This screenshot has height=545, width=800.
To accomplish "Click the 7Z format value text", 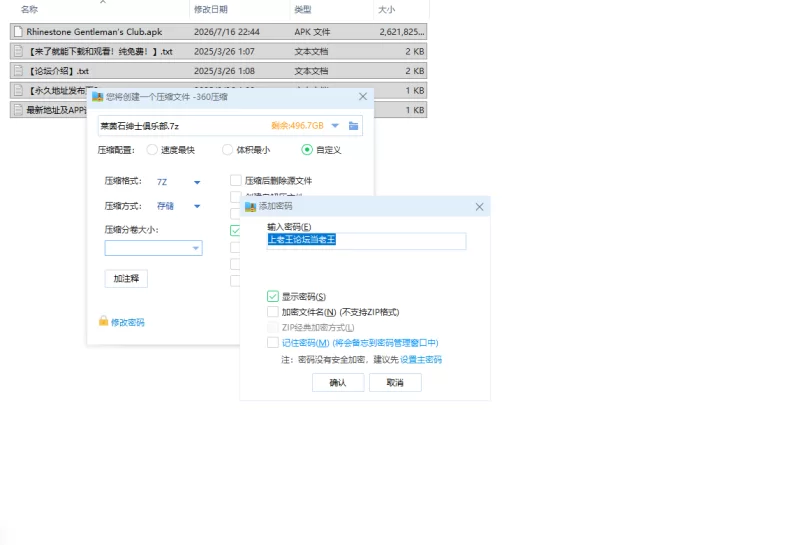I will click(162, 182).
